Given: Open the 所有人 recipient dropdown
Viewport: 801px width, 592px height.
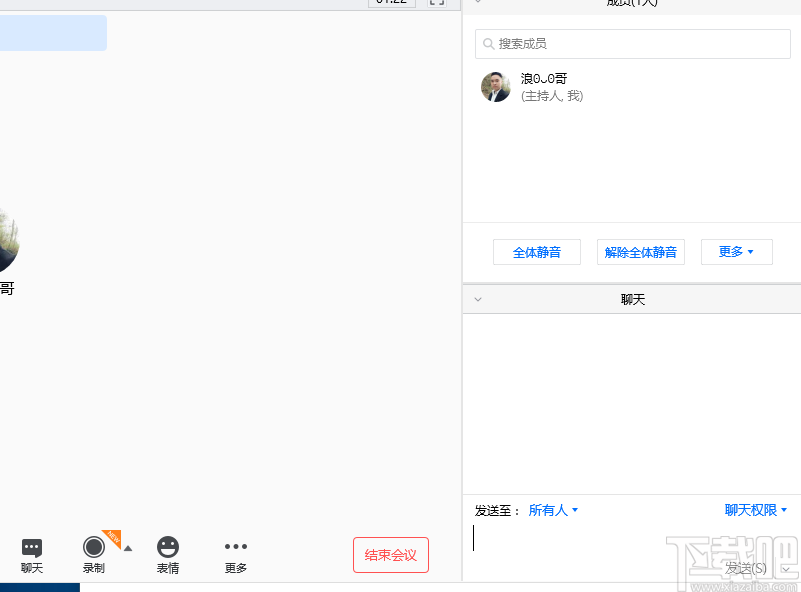Looking at the screenshot, I should click(553, 510).
